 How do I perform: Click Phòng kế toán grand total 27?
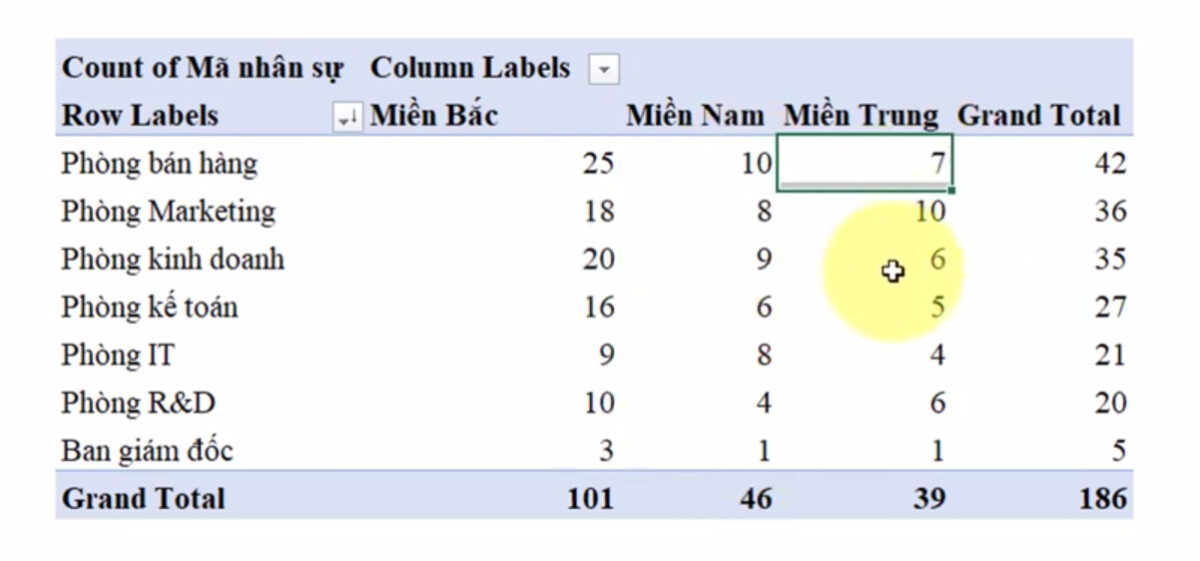tap(1109, 307)
